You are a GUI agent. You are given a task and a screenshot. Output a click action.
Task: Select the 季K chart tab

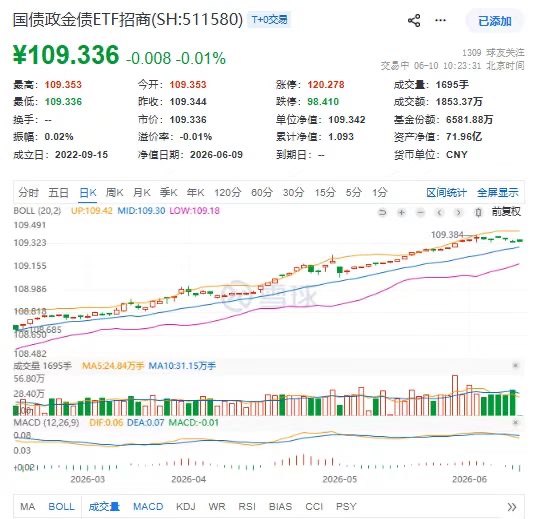168,193
